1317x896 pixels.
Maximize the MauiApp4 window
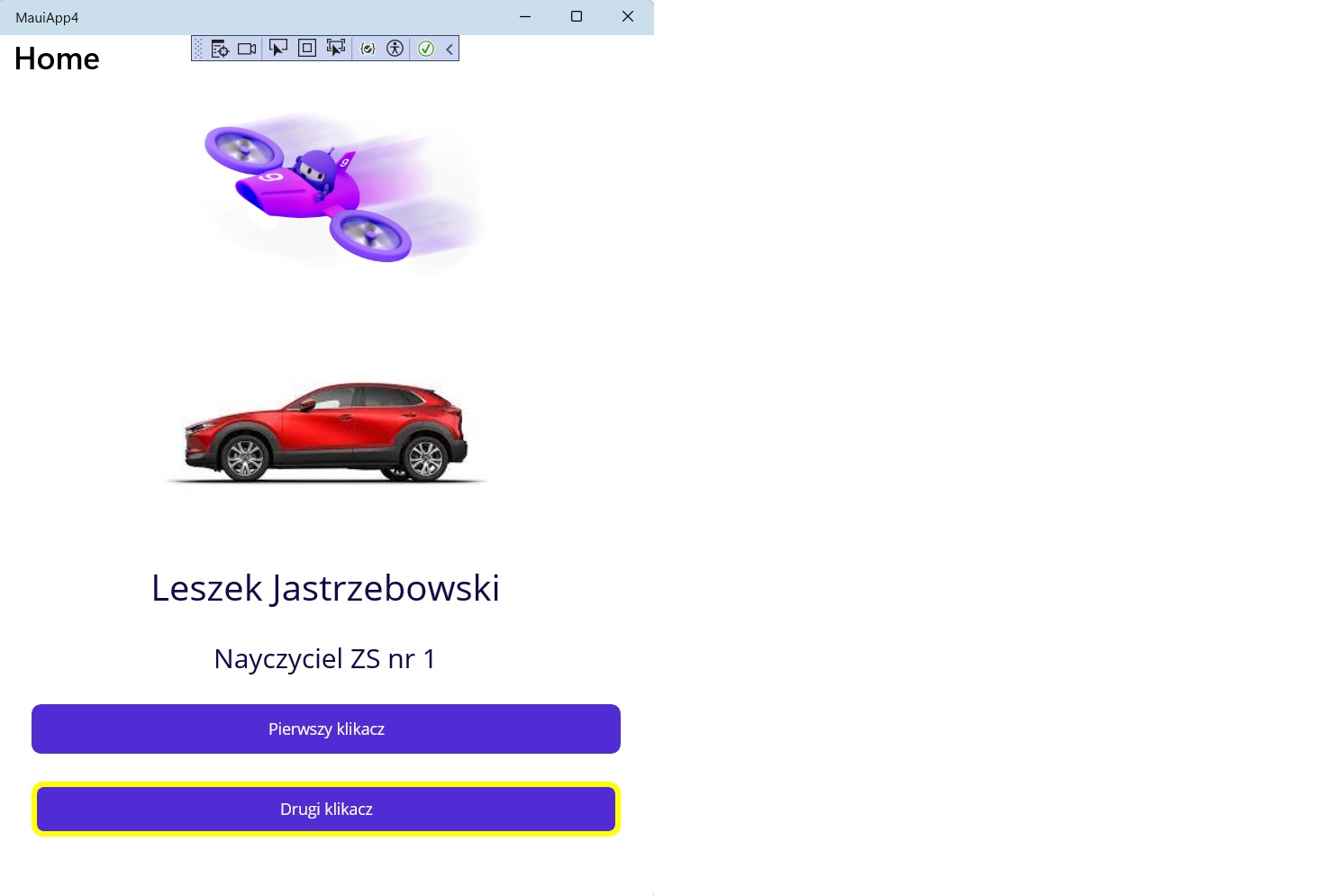(577, 16)
